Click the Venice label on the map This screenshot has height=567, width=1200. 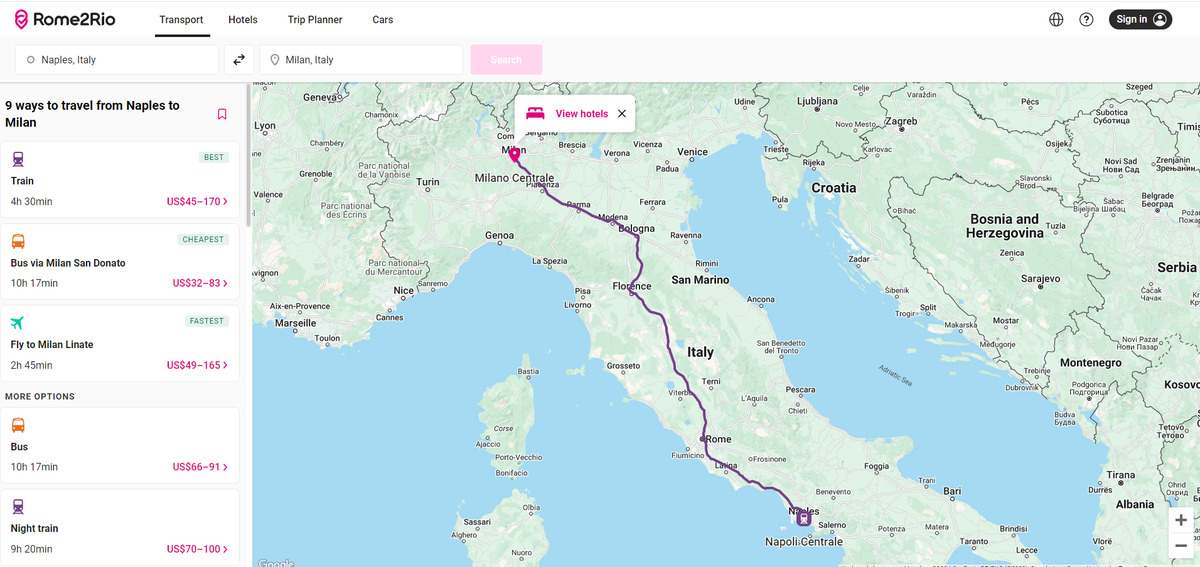pyautogui.click(x=692, y=152)
